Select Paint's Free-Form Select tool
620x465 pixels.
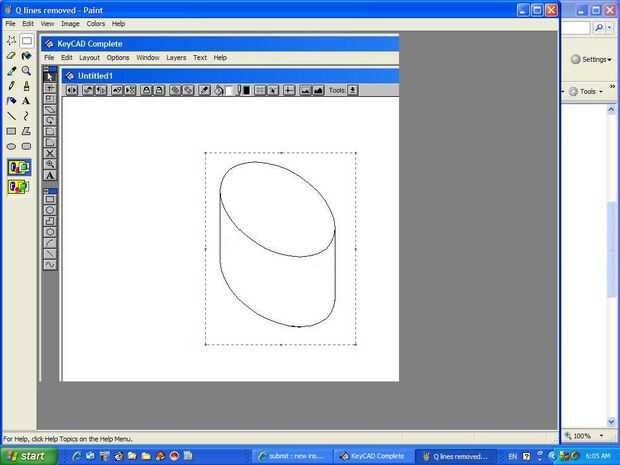[x=11, y=40]
